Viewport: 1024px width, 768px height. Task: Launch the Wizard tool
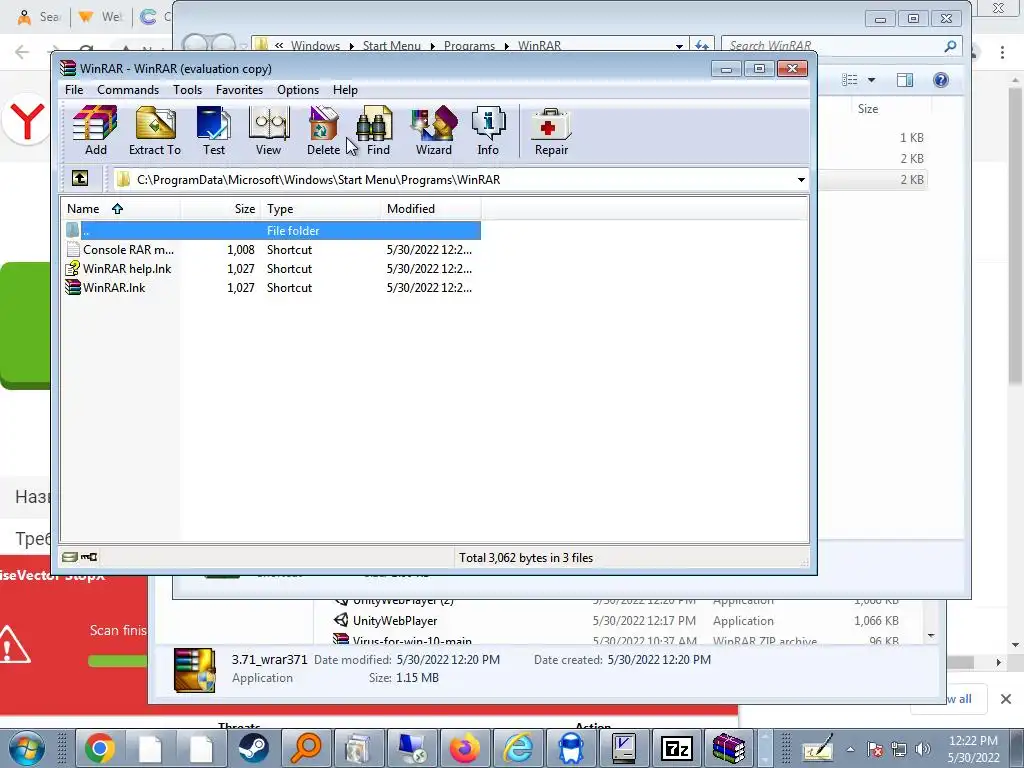434,131
